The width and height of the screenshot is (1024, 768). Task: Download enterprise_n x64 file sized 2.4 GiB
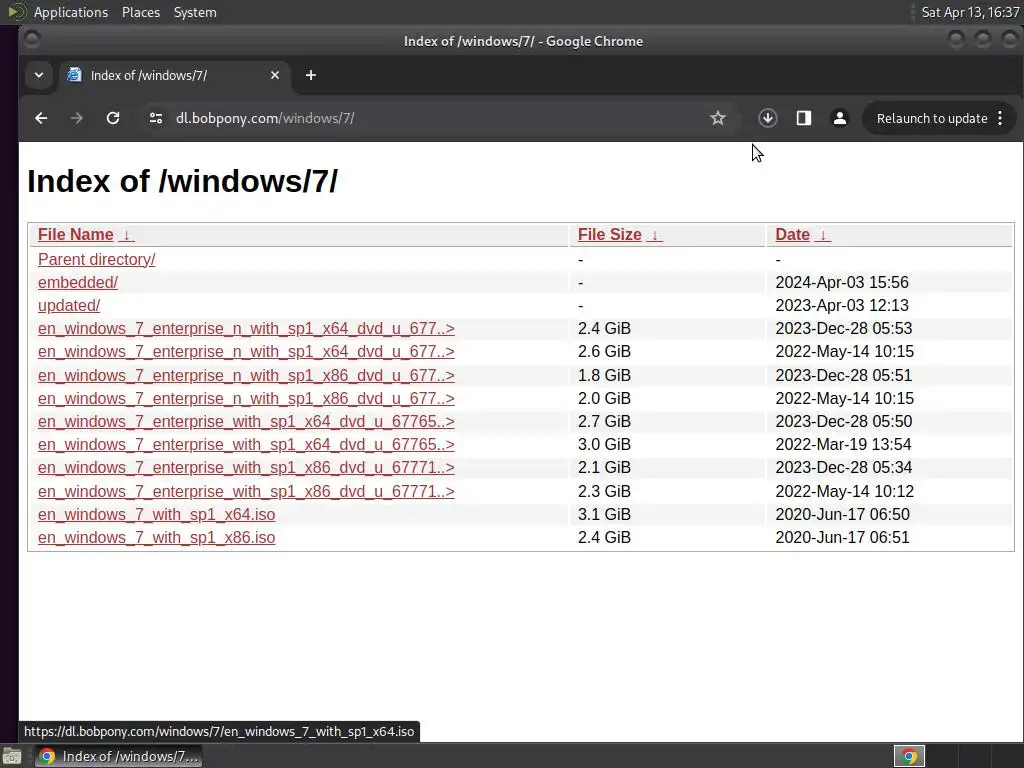[x=246, y=328]
